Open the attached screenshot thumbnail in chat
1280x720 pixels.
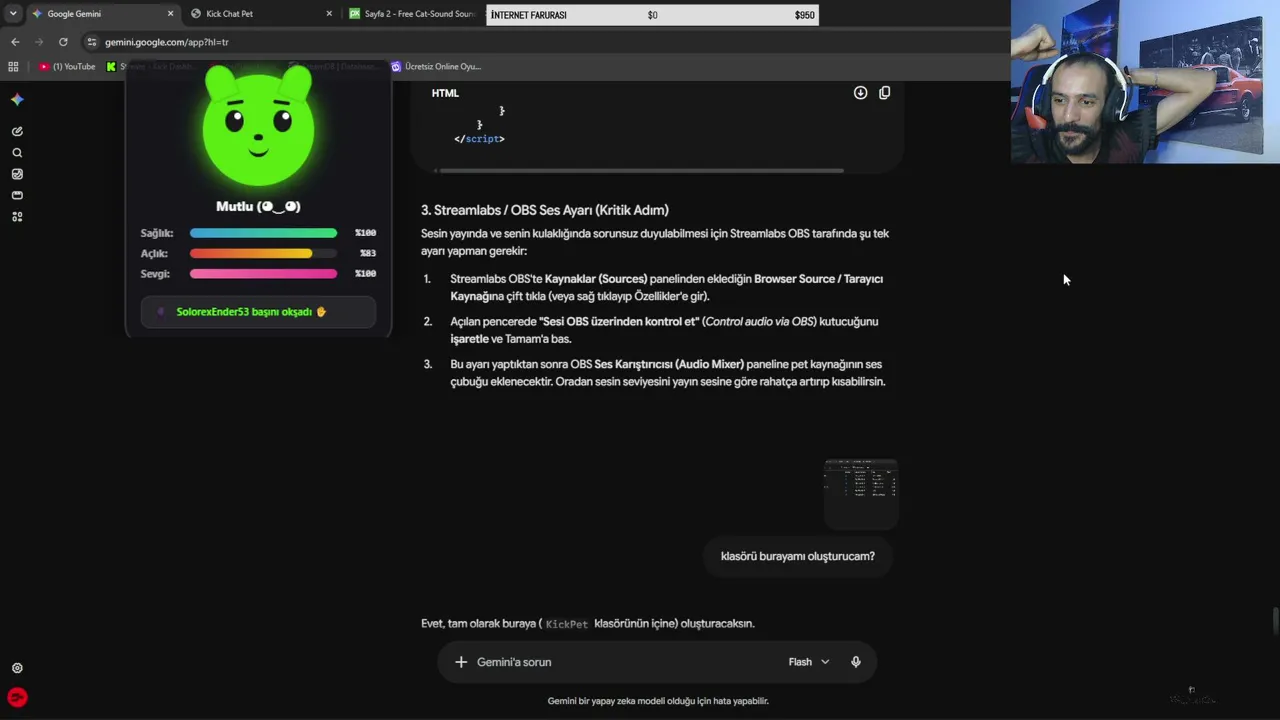click(861, 493)
